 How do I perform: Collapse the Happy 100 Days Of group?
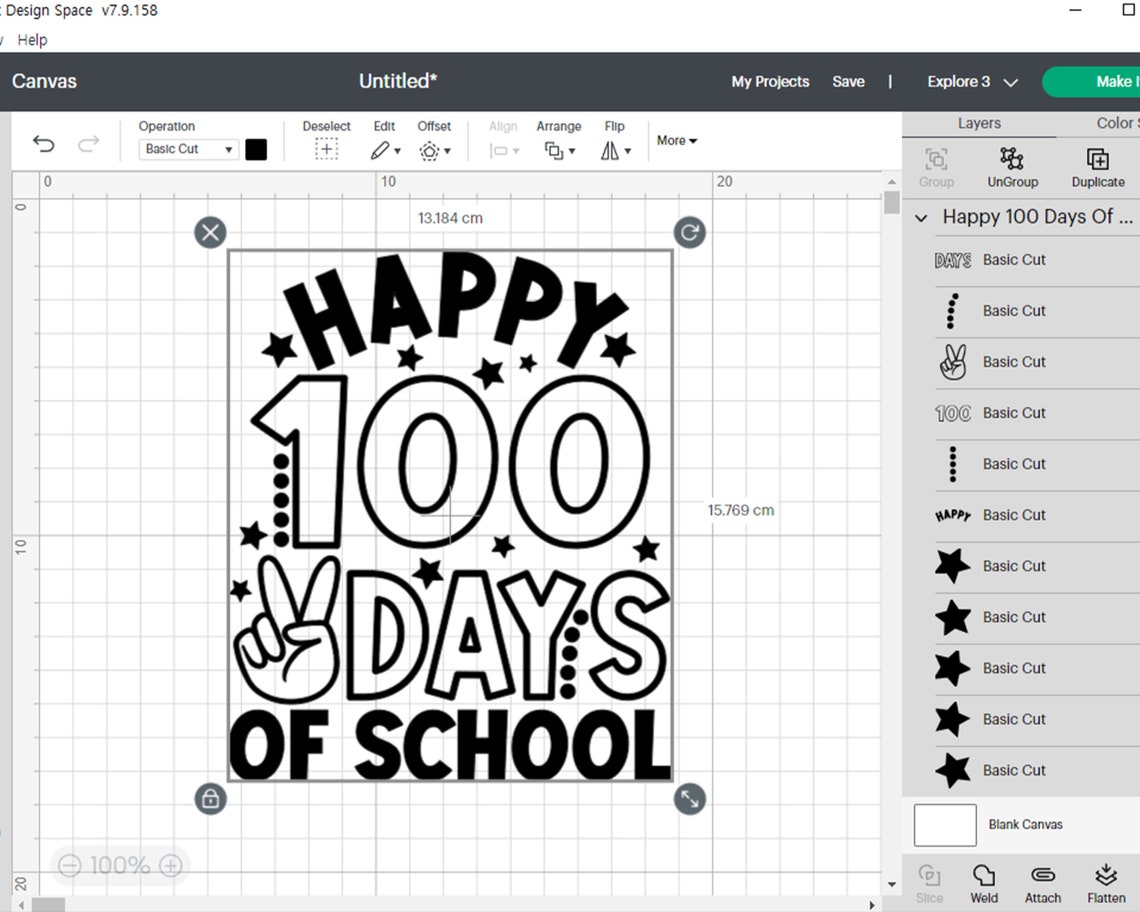tap(921, 217)
